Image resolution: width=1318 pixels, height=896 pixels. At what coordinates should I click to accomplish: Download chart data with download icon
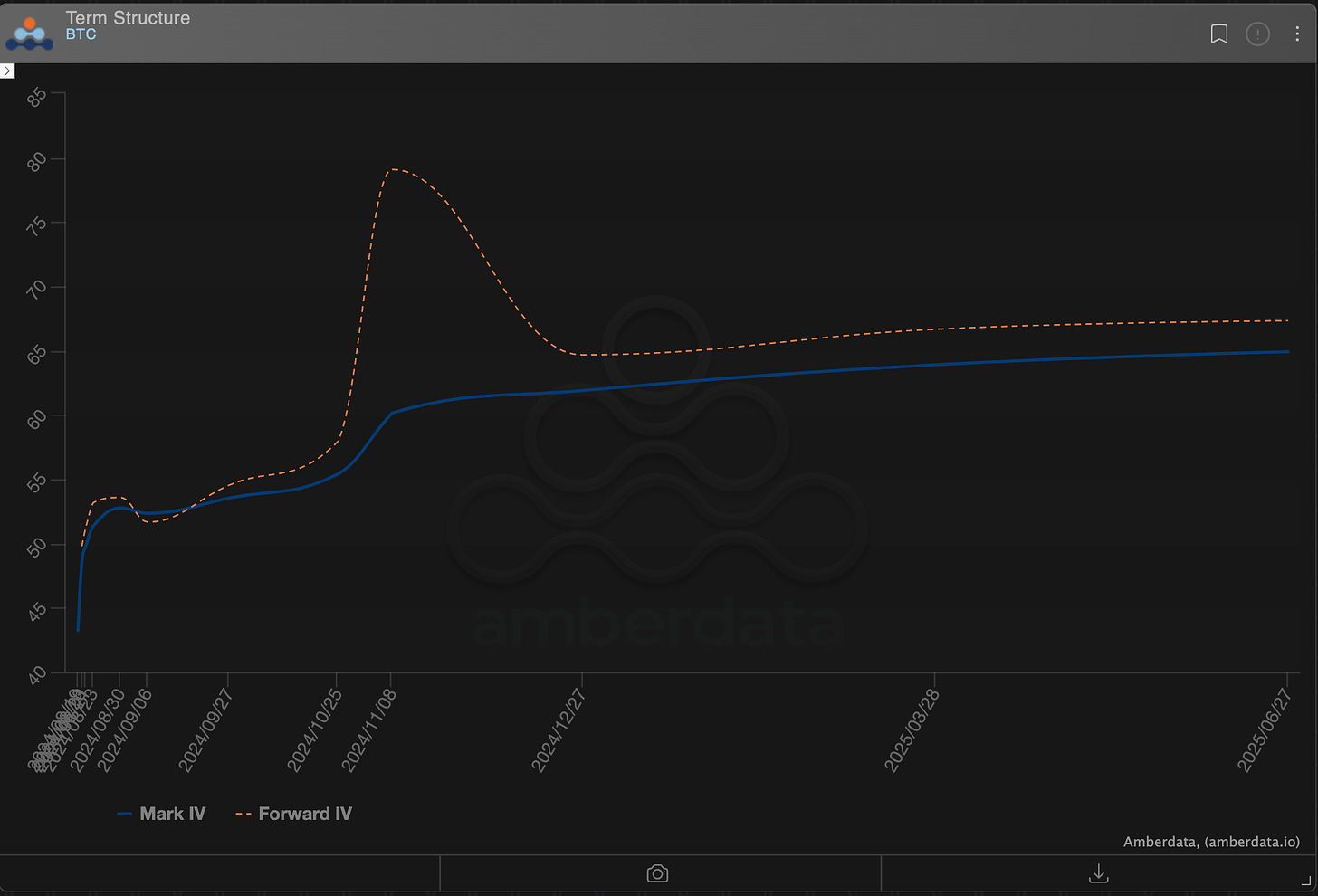[x=1098, y=873]
